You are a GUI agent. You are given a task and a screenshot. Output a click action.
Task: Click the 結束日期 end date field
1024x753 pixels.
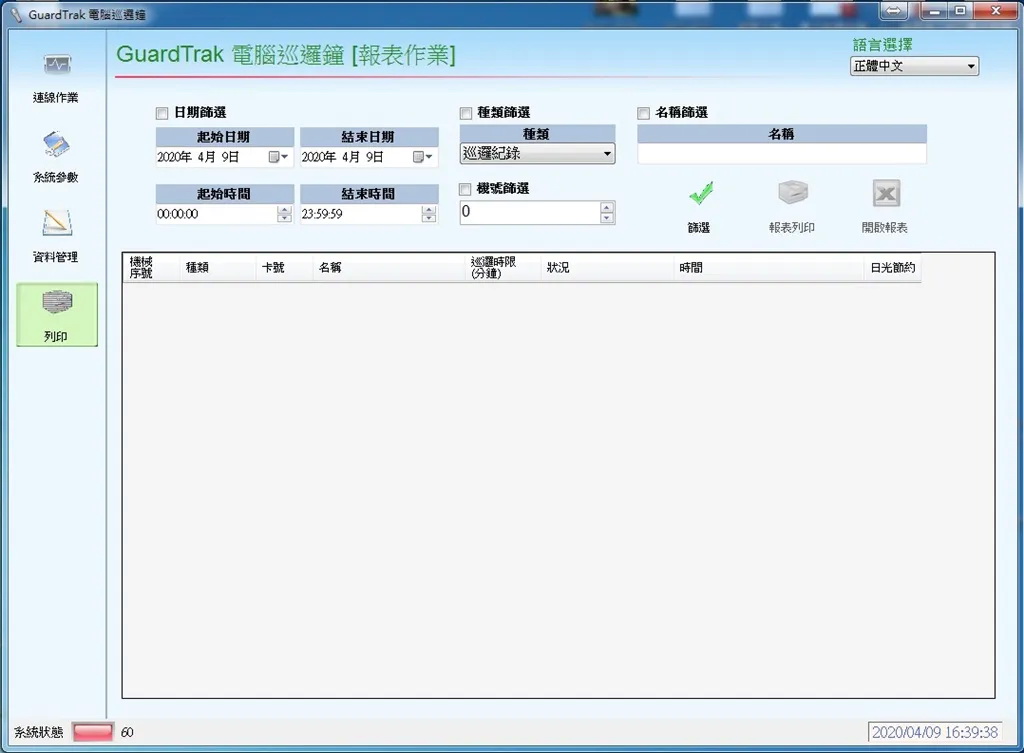(x=369, y=157)
